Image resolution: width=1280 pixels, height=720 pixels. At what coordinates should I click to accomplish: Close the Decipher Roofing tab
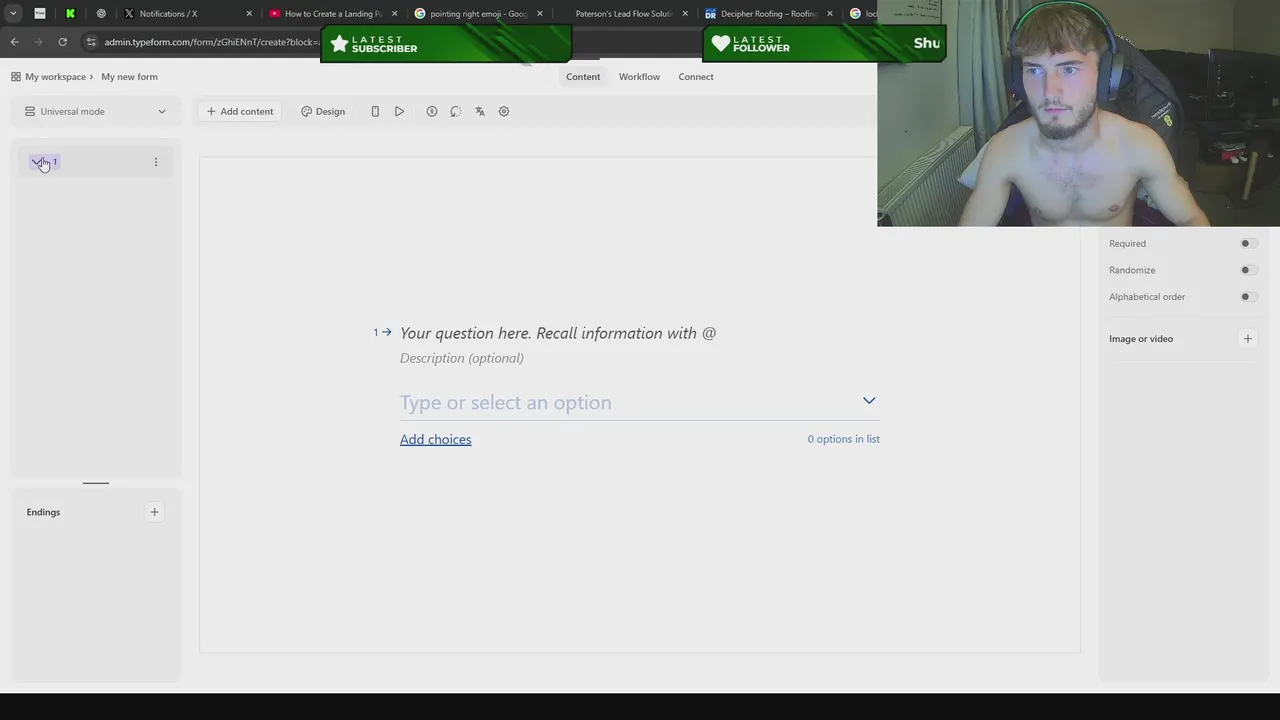click(830, 14)
